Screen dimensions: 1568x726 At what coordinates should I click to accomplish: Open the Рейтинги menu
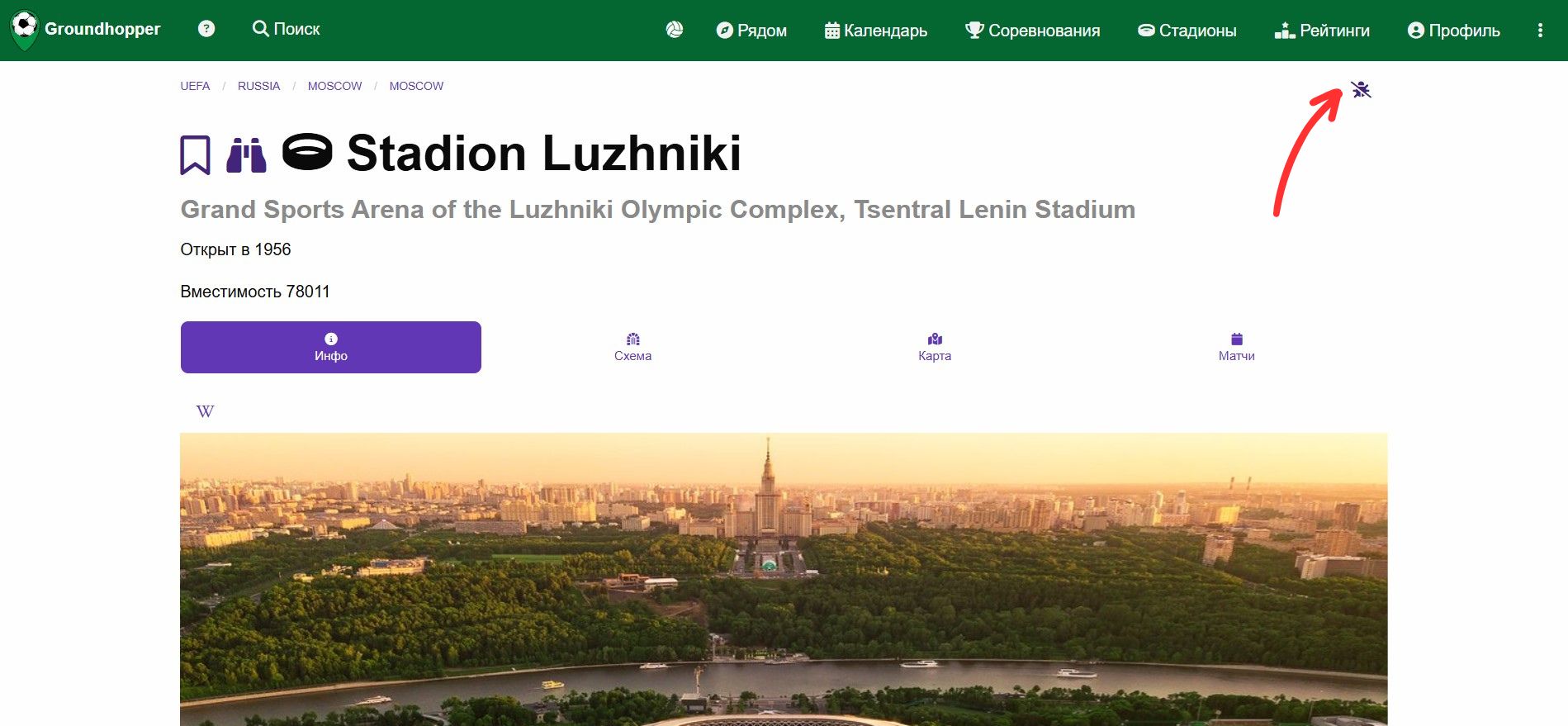[x=1322, y=31]
